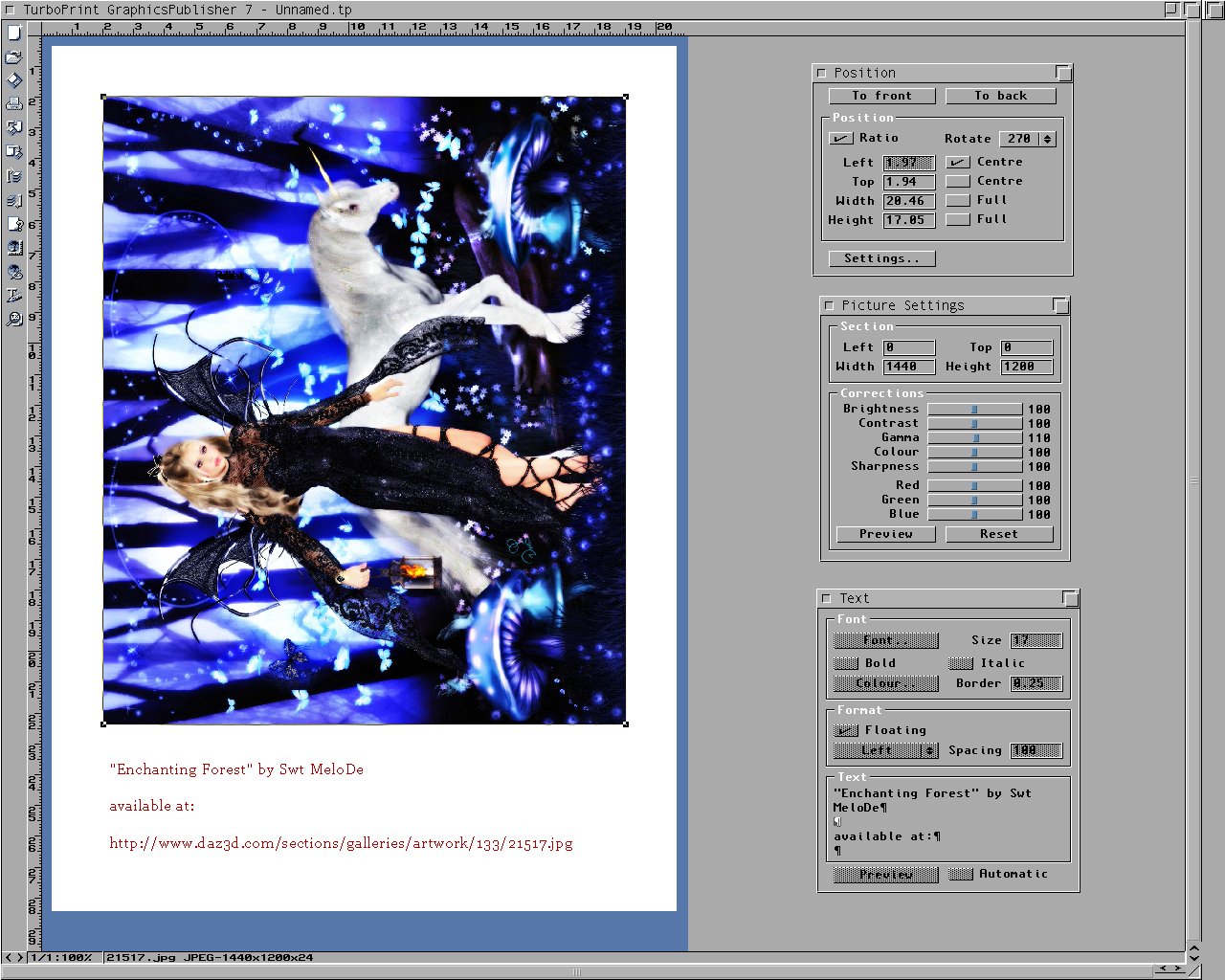1225x980 pixels.
Task: Click the open folder icon in toolbar
Action: tap(14, 56)
